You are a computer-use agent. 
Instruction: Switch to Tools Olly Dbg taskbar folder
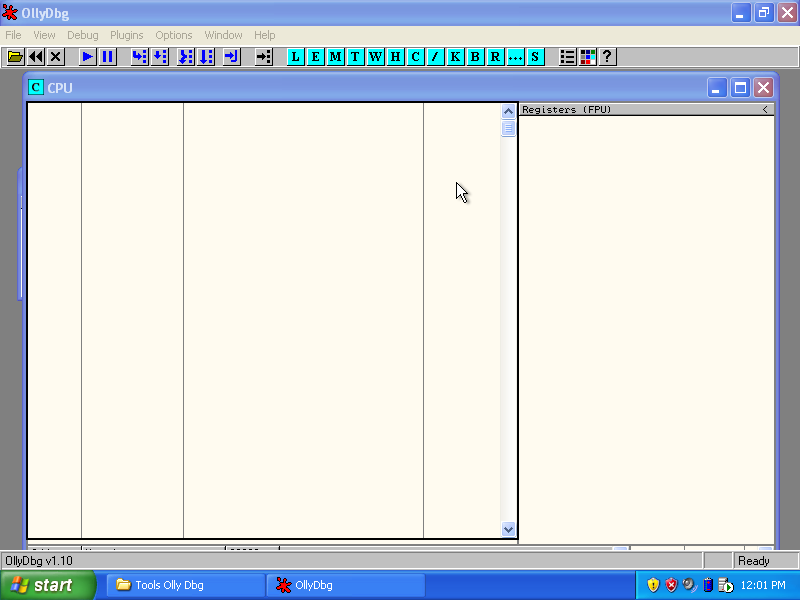click(x=186, y=585)
